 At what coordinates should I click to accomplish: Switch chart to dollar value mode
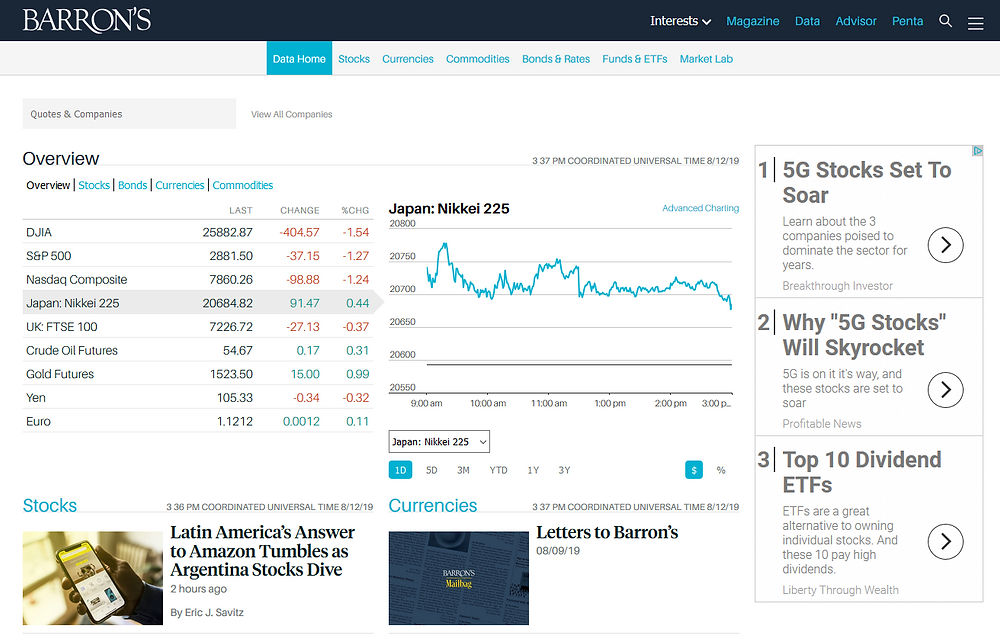[x=694, y=470]
